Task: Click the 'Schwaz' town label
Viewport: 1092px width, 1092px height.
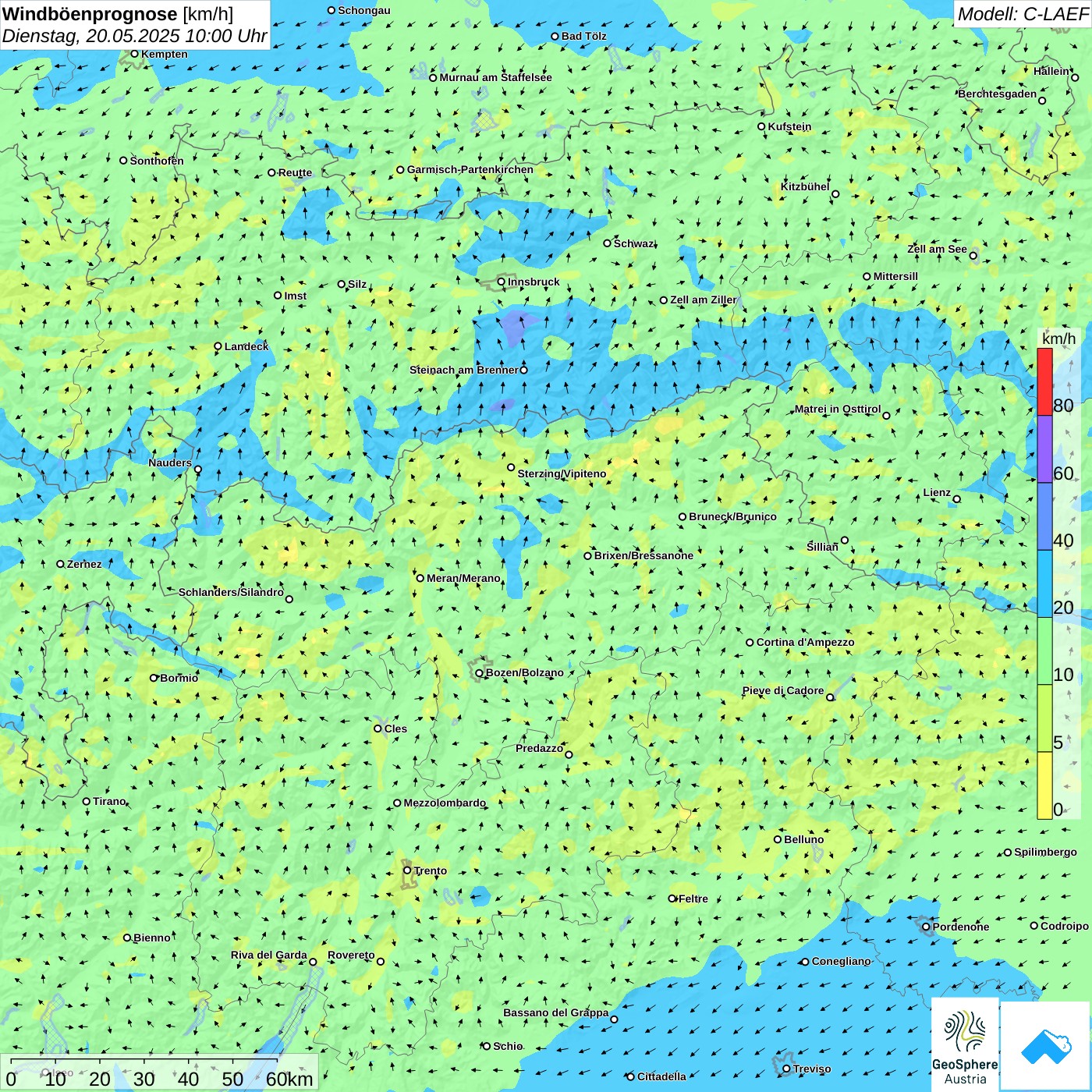Action: pyautogui.click(x=634, y=243)
